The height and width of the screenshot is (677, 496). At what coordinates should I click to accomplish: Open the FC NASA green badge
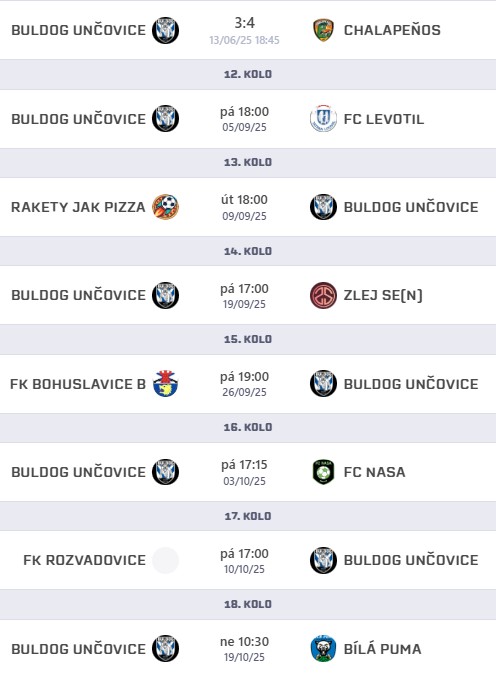pyautogui.click(x=323, y=472)
